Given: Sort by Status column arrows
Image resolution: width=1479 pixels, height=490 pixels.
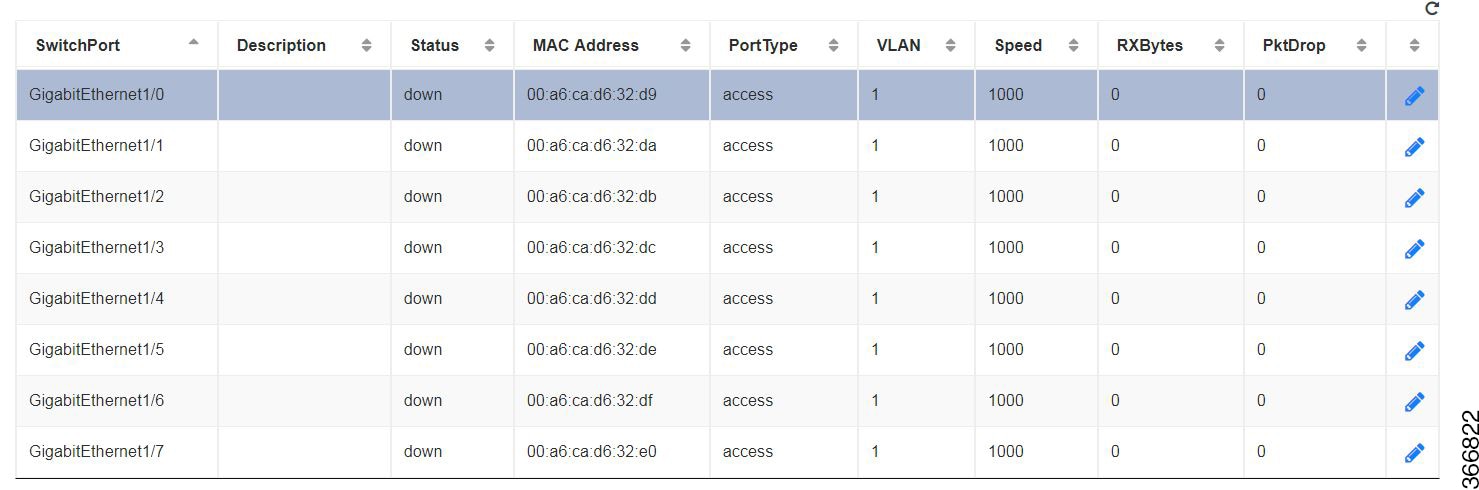Looking at the screenshot, I should [x=489, y=46].
